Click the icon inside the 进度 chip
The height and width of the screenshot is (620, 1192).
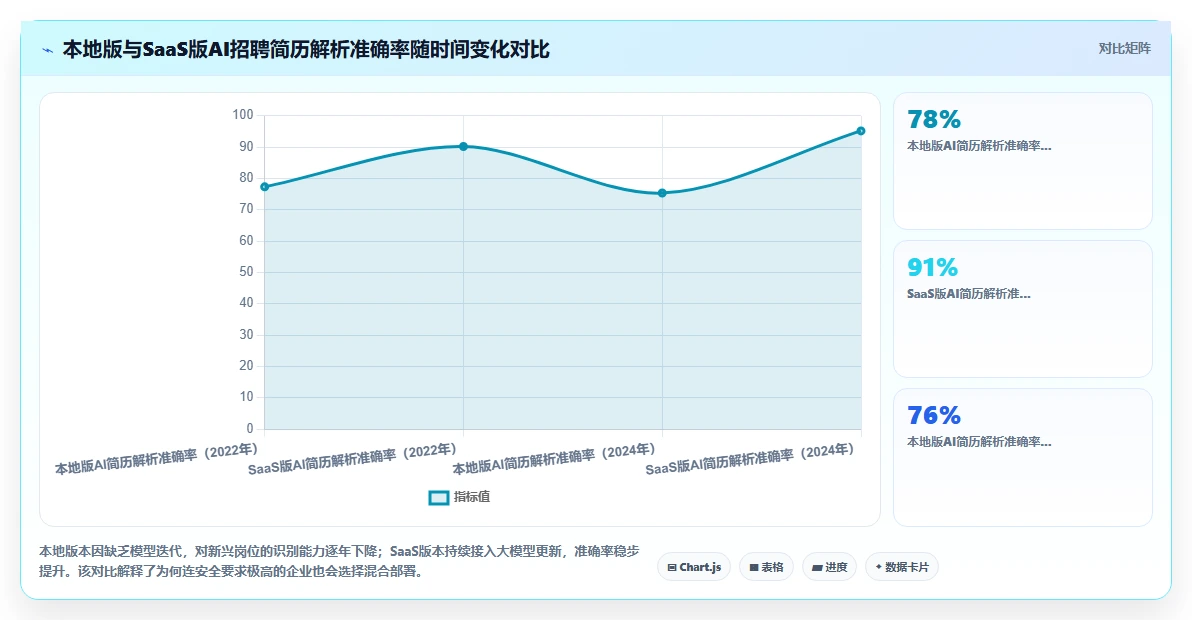click(817, 568)
